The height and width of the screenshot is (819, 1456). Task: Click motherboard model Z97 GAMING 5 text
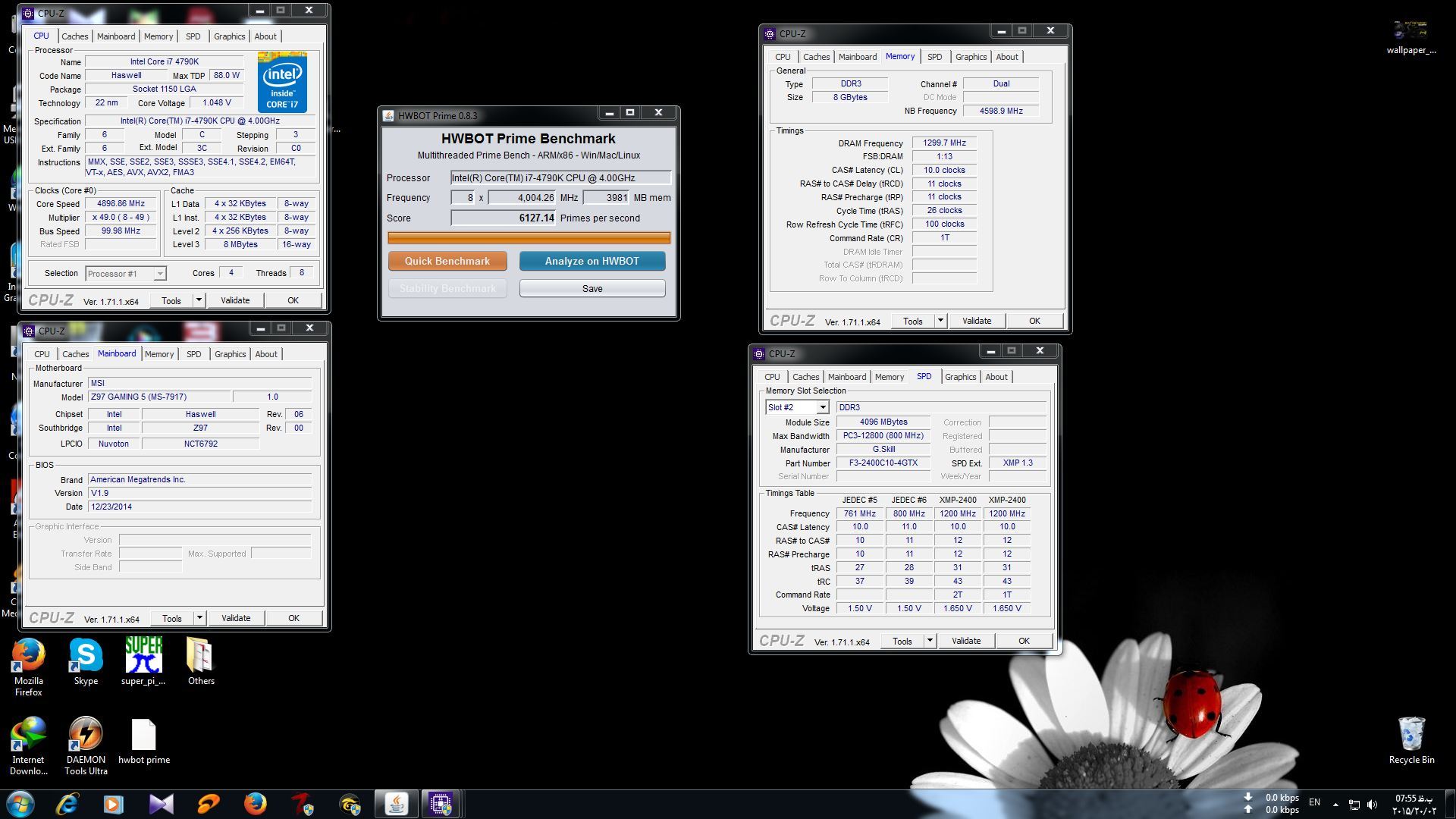pyautogui.click(x=138, y=397)
